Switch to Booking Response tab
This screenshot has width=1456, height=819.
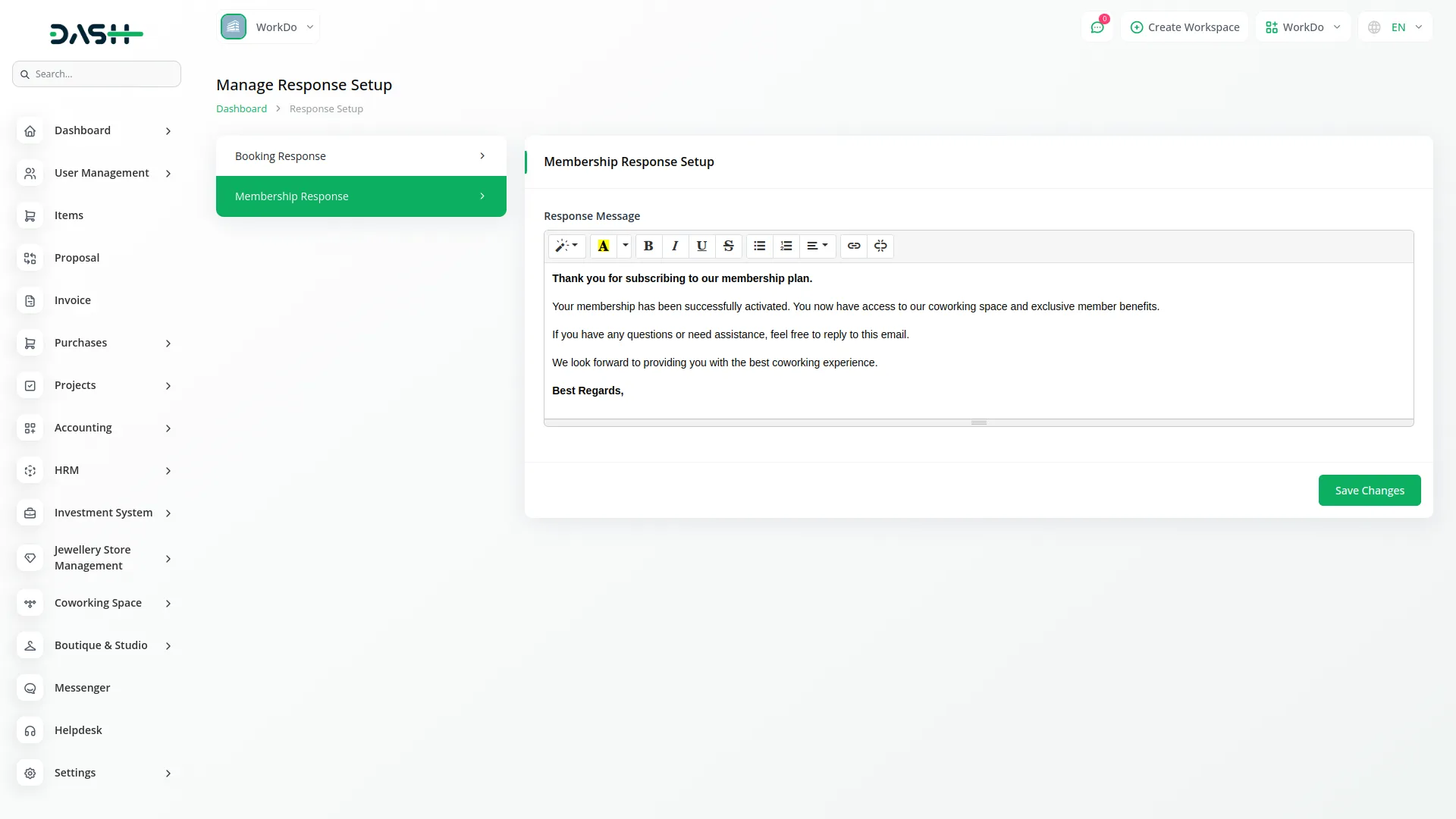pos(360,155)
